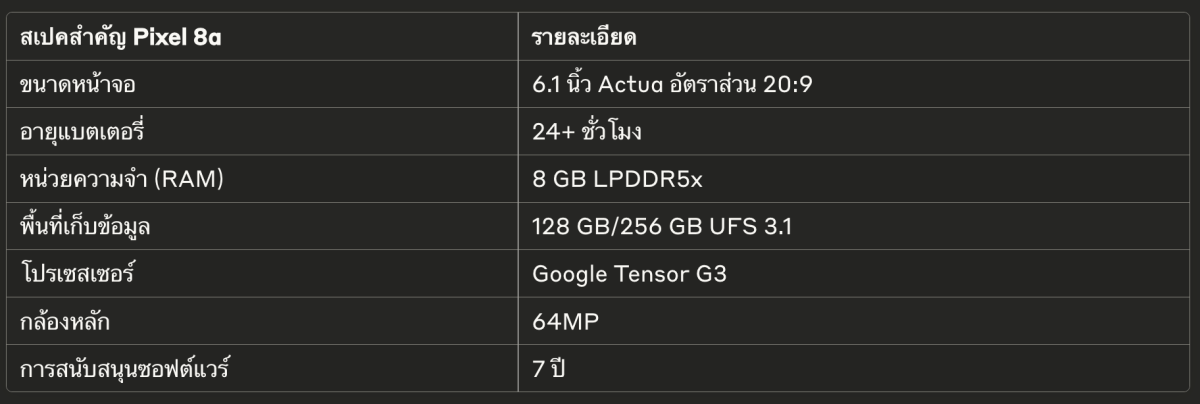Click the word Actua in screen size
1200x404 pixels.
630,85
